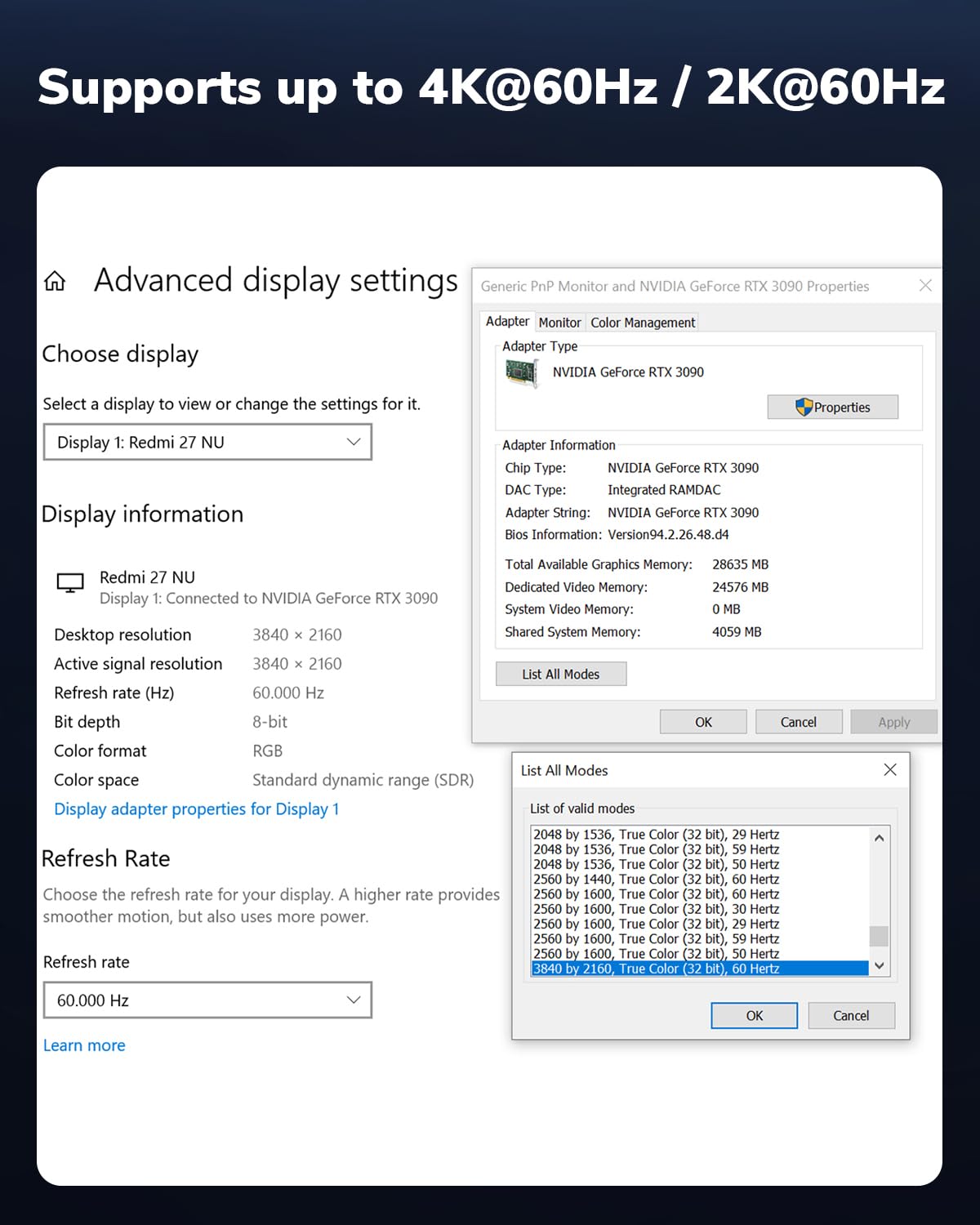Click the Home icon beside Advanced display settings
The image size is (980, 1225).
pos(55,282)
